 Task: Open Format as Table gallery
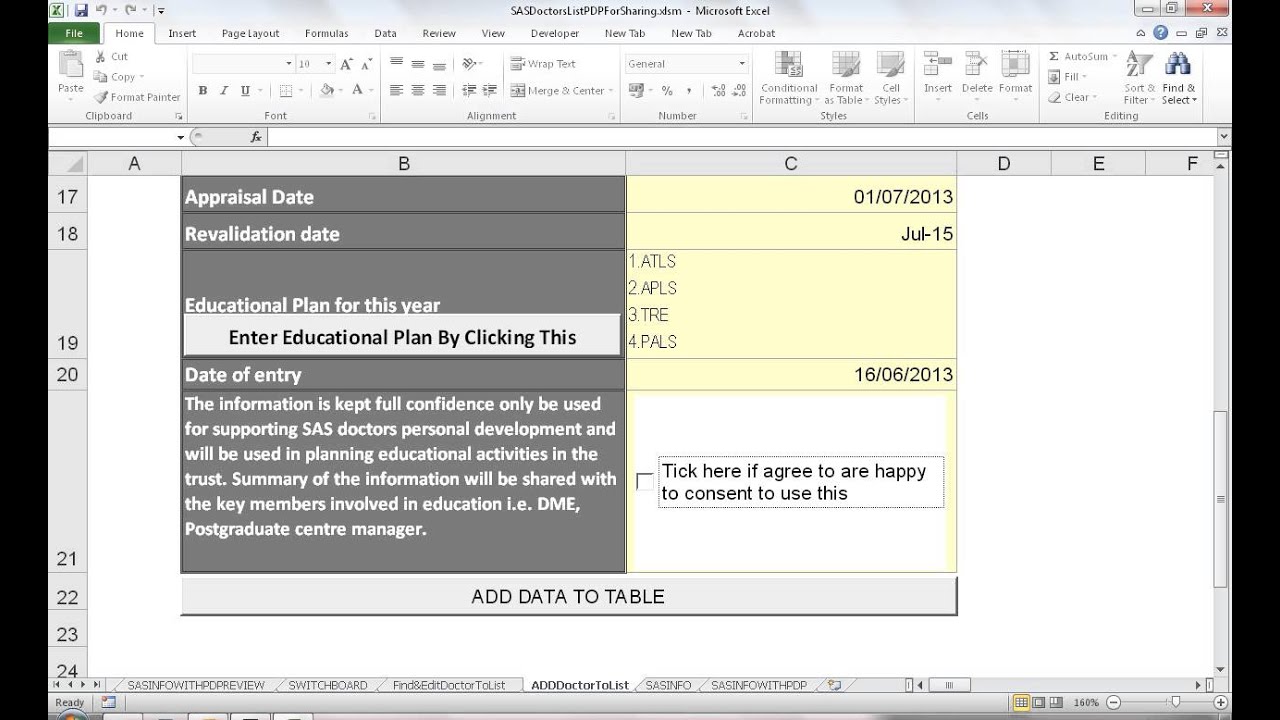[846, 78]
